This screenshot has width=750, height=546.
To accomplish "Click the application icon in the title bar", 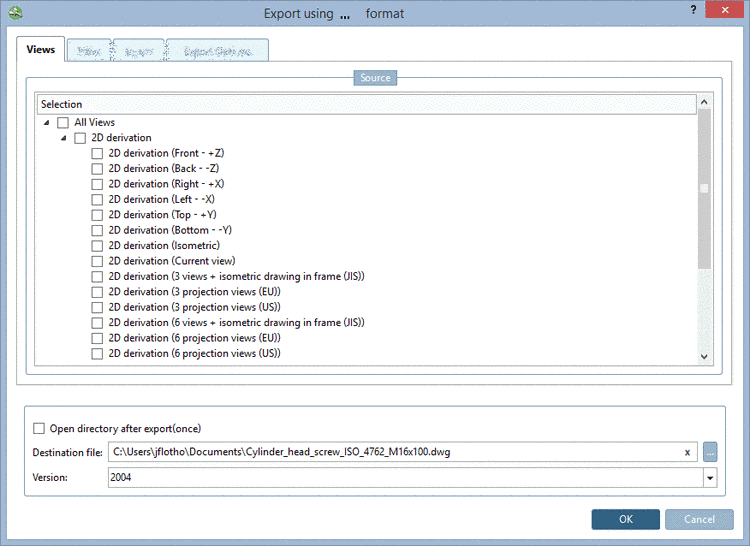I will point(15,12).
